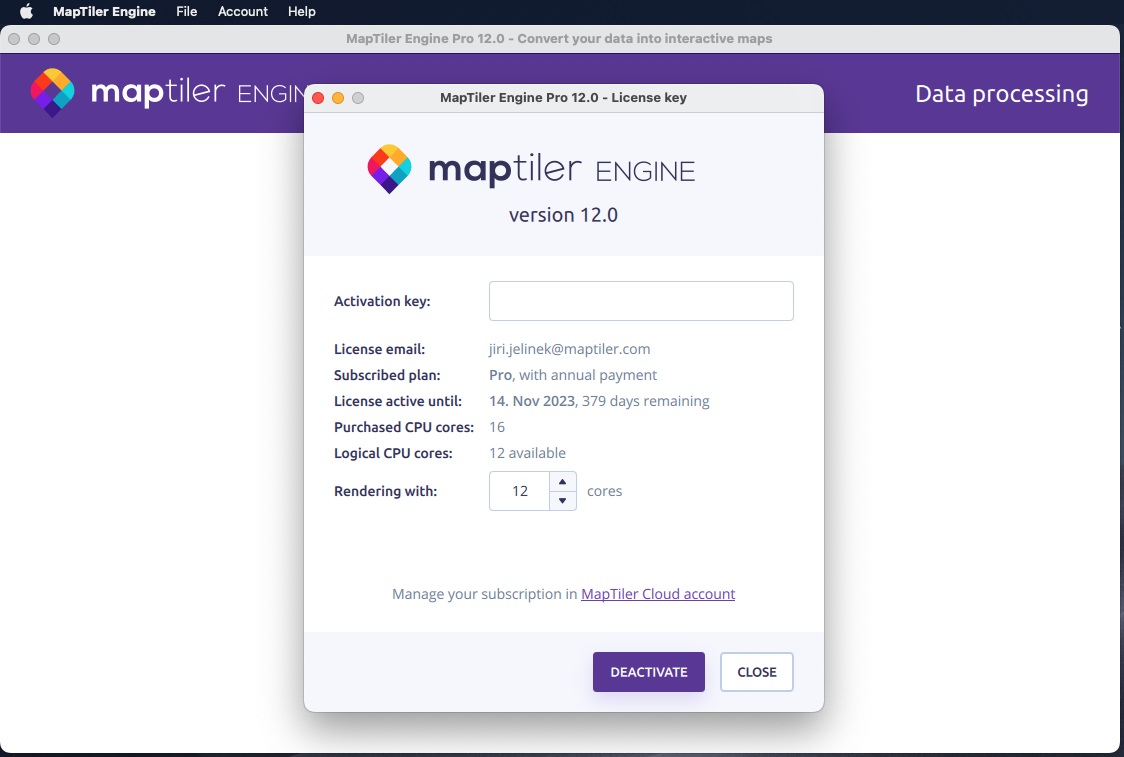1124x757 pixels.
Task: Click the Data processing heading
Action: (x=1001, y=94)
